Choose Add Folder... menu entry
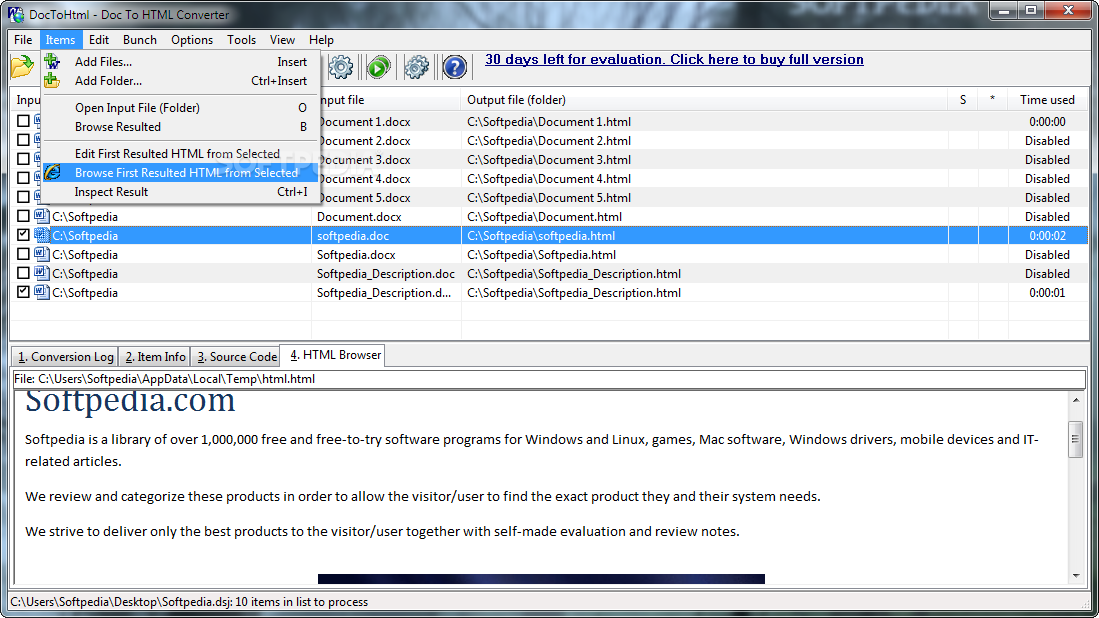The width and height of the screenshot is (1099, 618). click(x=180, y=81)
